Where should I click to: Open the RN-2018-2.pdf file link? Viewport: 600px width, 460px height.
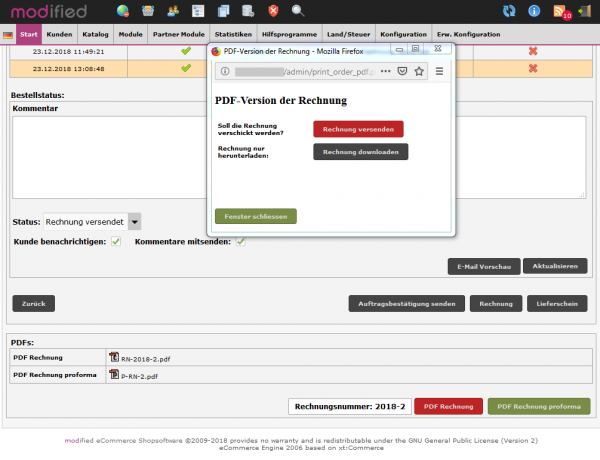146,359
